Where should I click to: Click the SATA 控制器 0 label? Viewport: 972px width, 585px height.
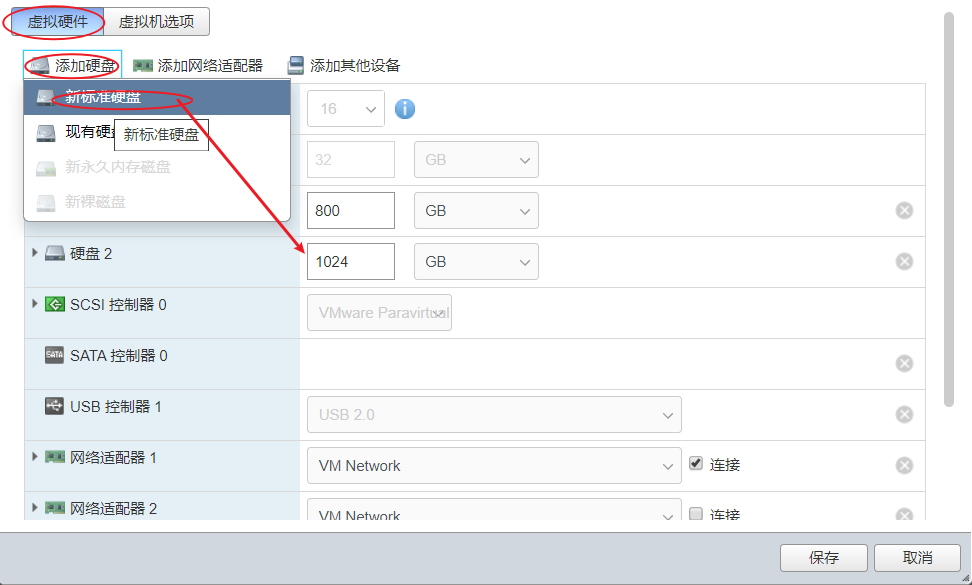(118, 356)
